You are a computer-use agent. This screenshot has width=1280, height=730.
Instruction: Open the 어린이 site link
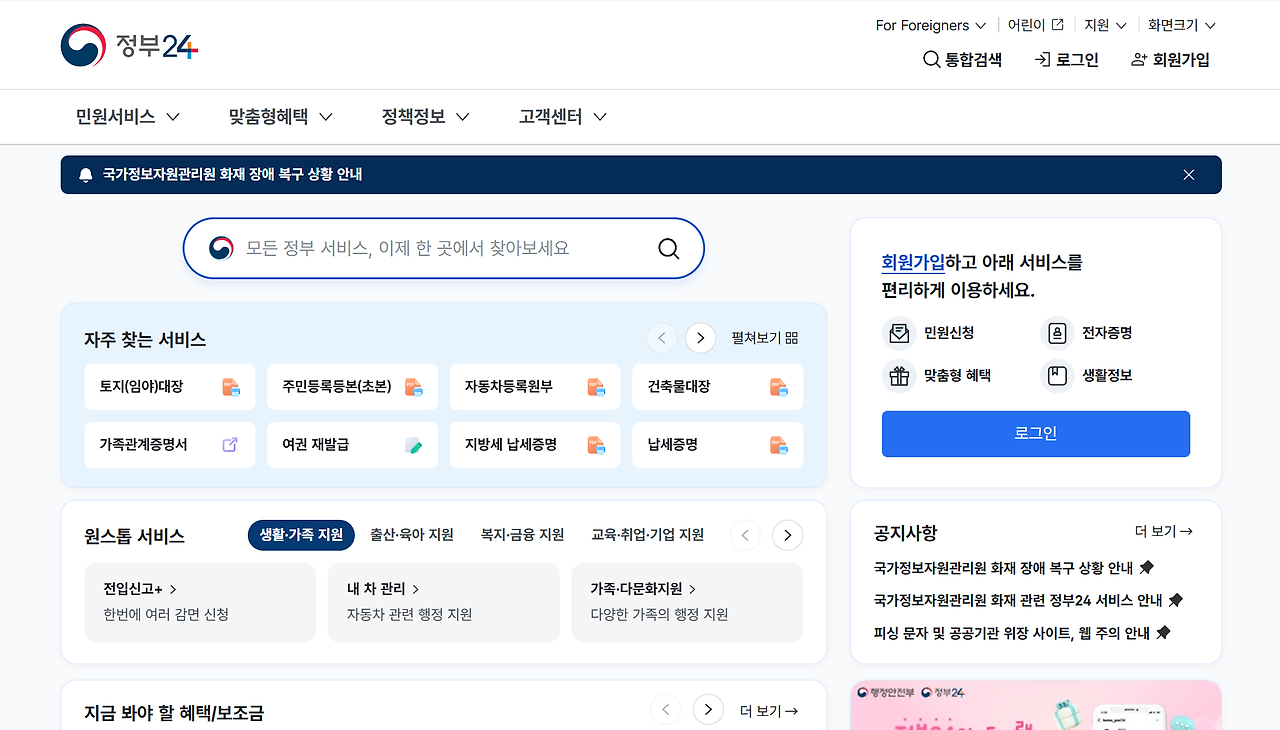[1034, 25]
